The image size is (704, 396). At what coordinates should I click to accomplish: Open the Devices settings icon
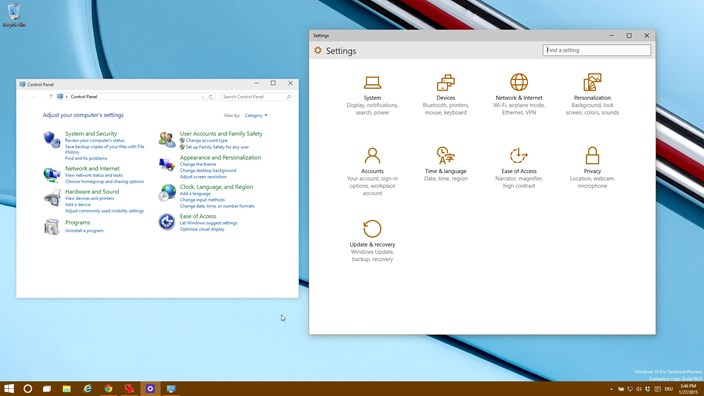[445, 83]
